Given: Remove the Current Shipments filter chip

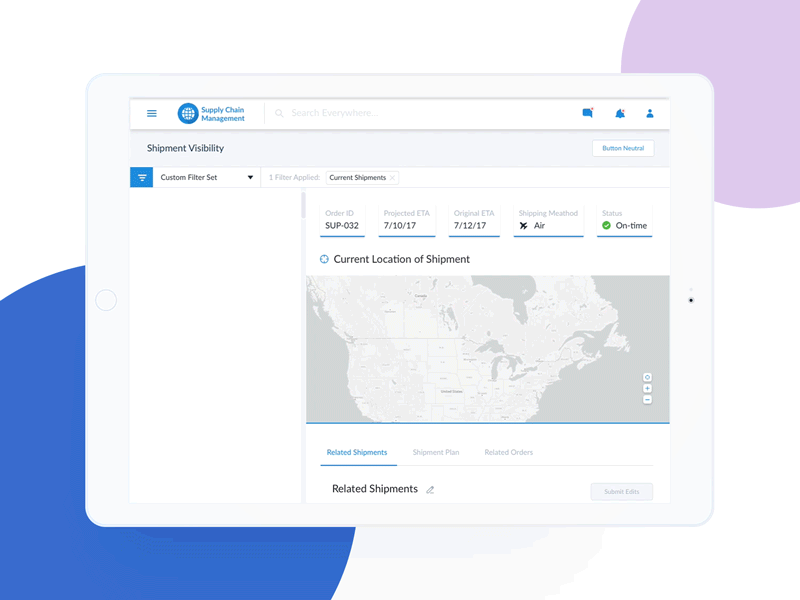Looking at the screenshot, I should [392, 177].
